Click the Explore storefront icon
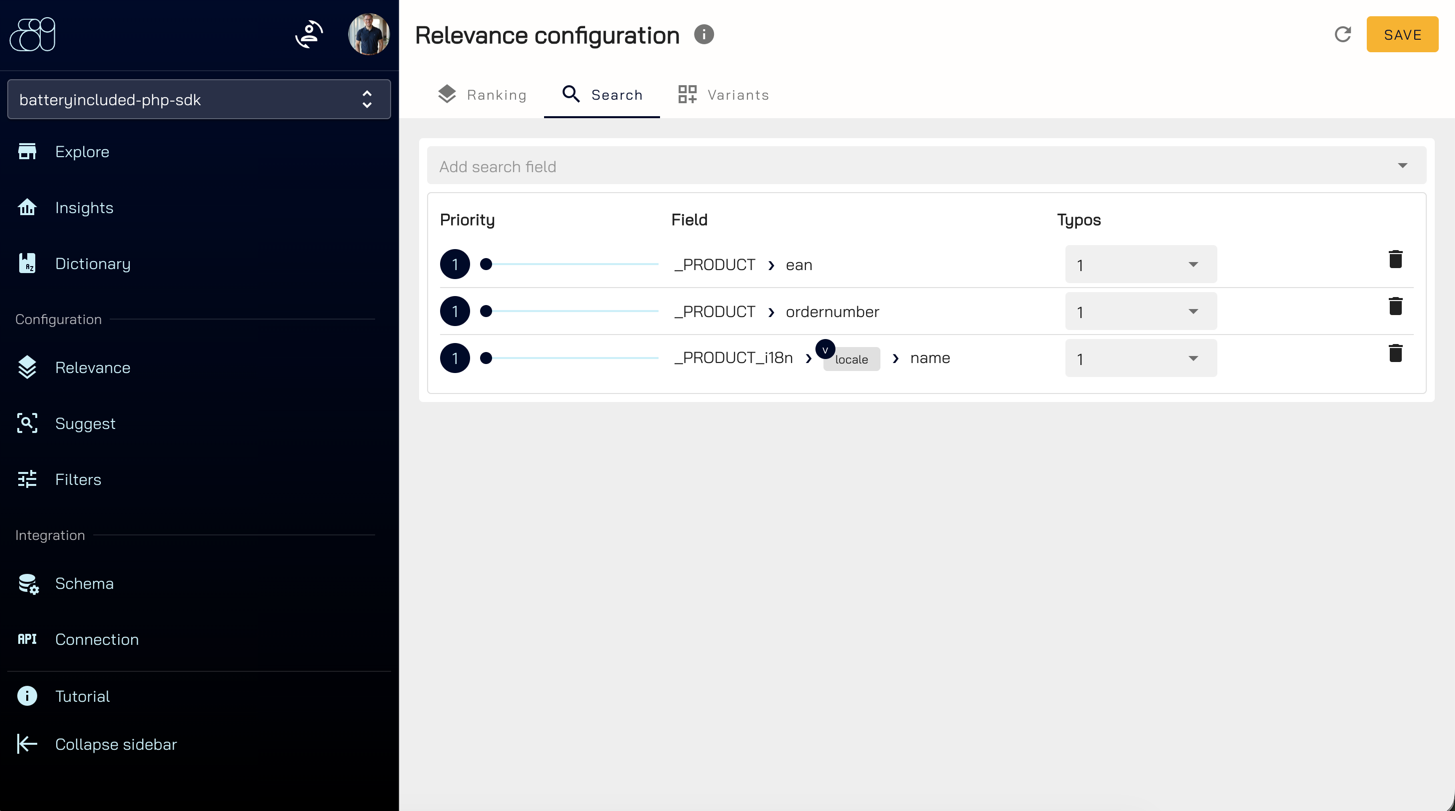 click(27, 152)
